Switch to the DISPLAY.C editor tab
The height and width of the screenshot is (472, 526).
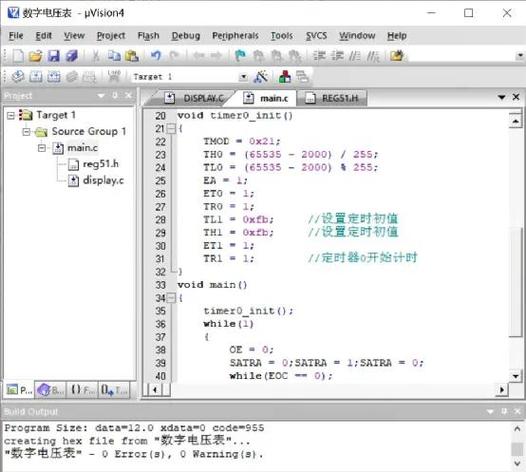(x=194, y=98)
